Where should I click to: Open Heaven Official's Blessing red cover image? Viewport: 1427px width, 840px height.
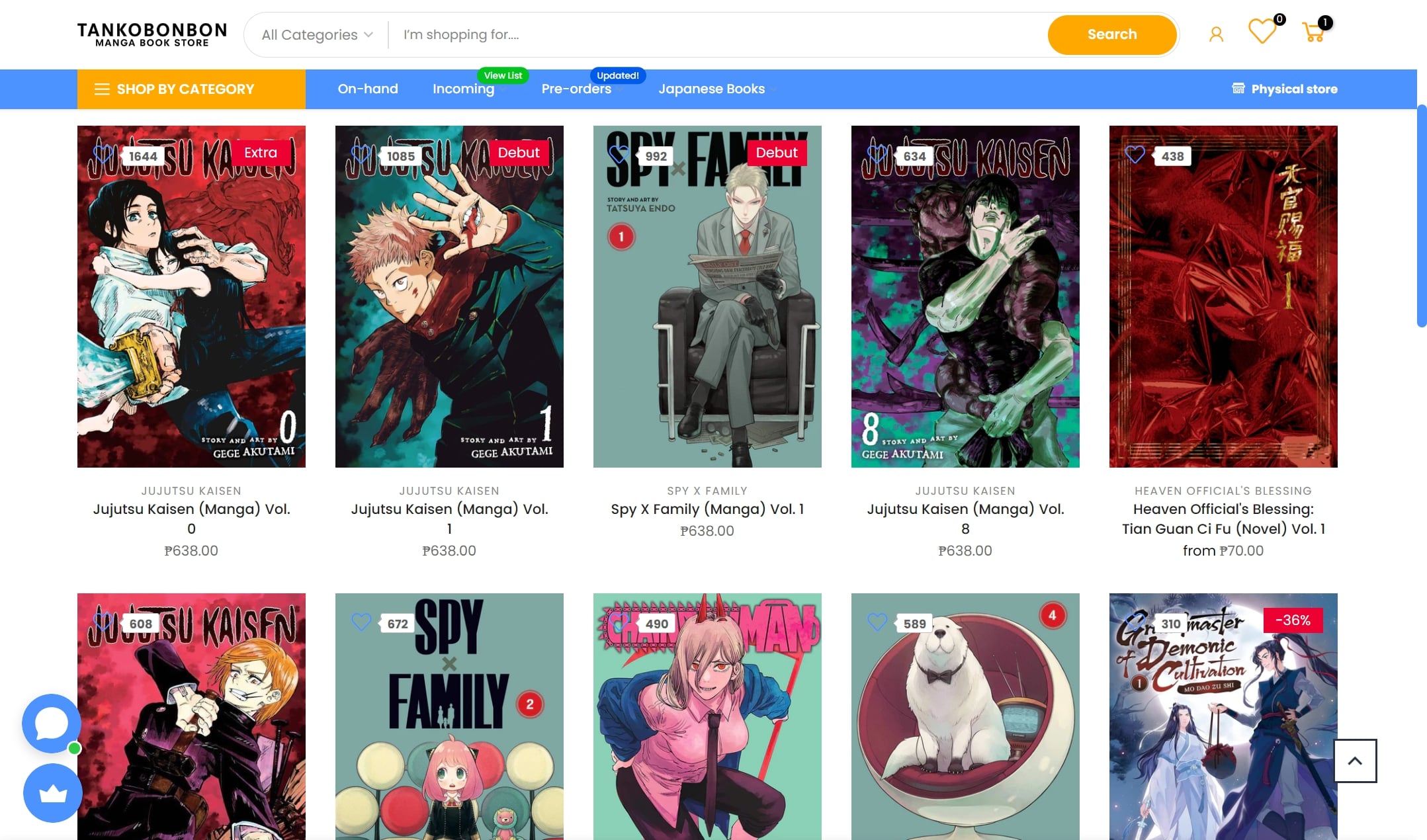(1223, 296)
